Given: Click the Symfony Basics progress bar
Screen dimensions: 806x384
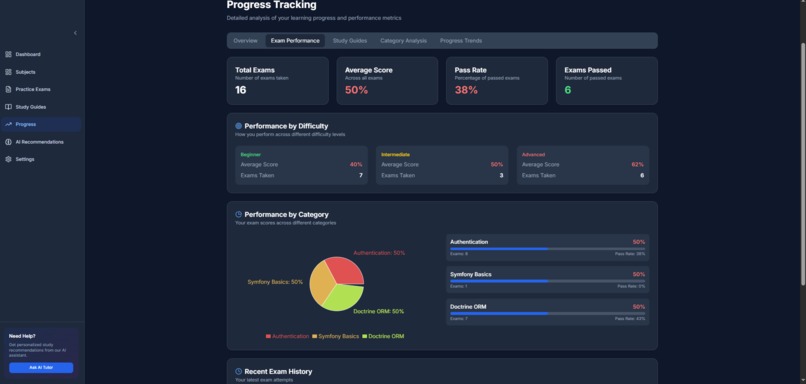Looking at the screenshot, I should [547, 281].
